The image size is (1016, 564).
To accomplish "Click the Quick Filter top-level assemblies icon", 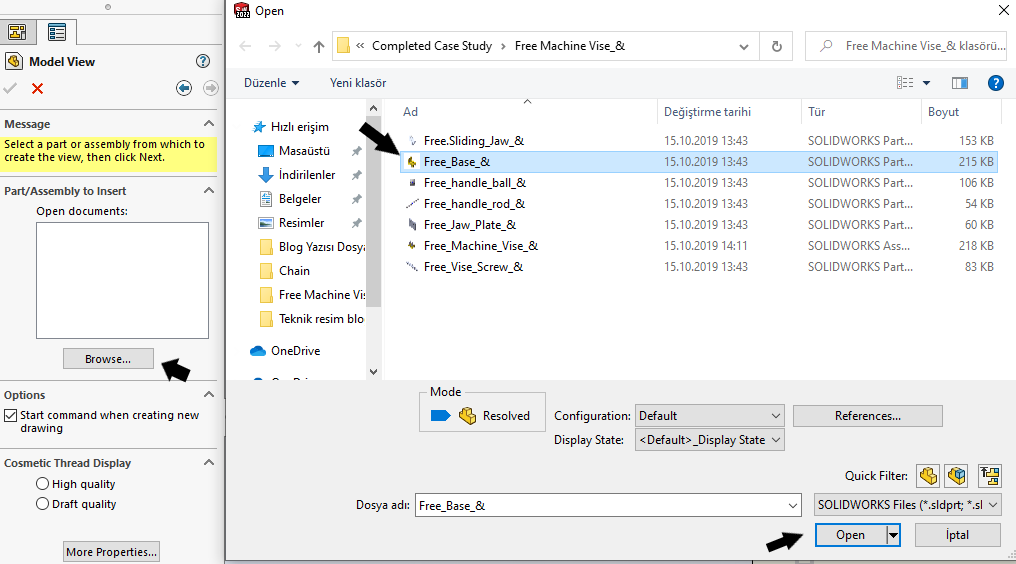I will 990,476.
